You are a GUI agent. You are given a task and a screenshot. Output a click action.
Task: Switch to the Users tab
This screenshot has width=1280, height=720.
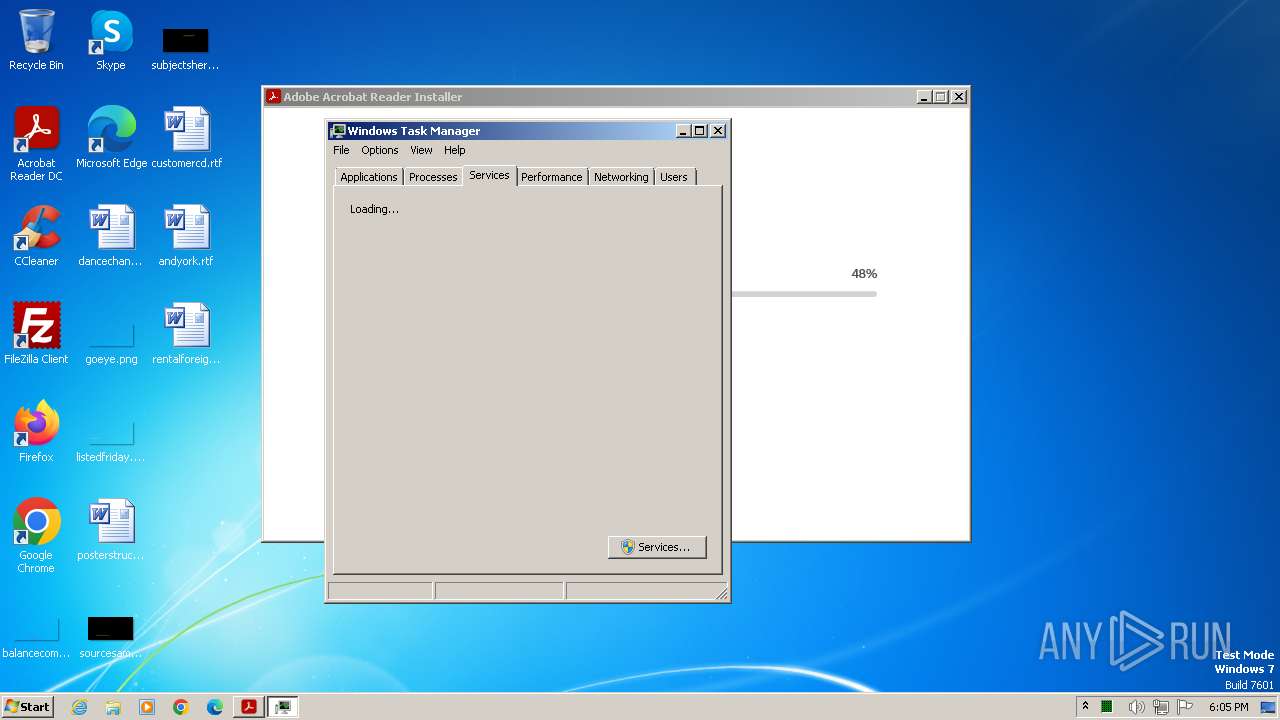point(674,177)
